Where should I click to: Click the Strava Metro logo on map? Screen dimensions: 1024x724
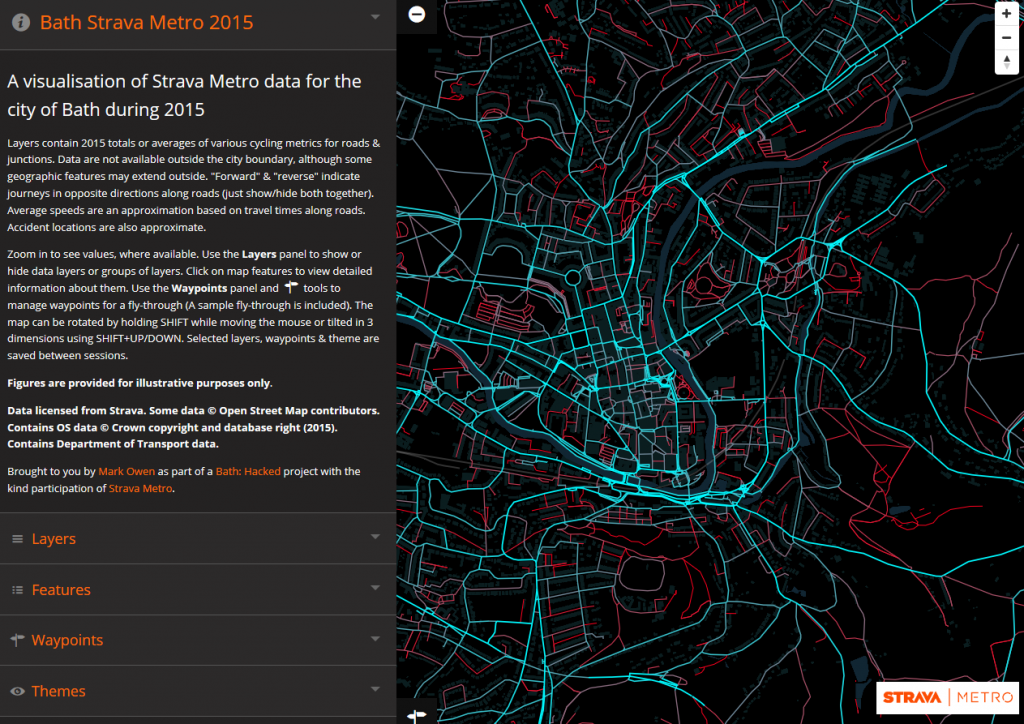pos(947,697)
